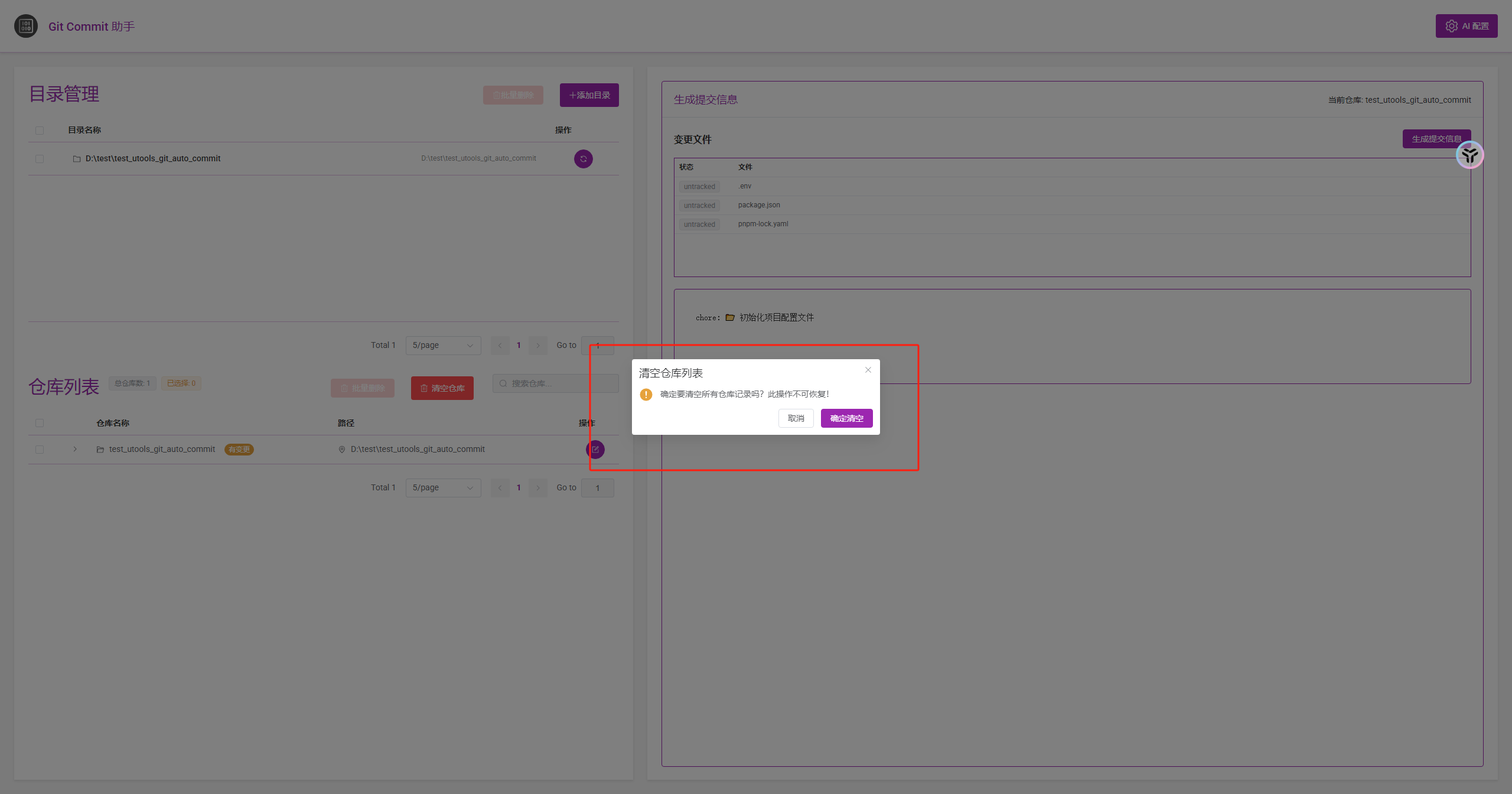
Task: Go to previous page in 目录管理 pagination
Action: [x=500, y=345]
